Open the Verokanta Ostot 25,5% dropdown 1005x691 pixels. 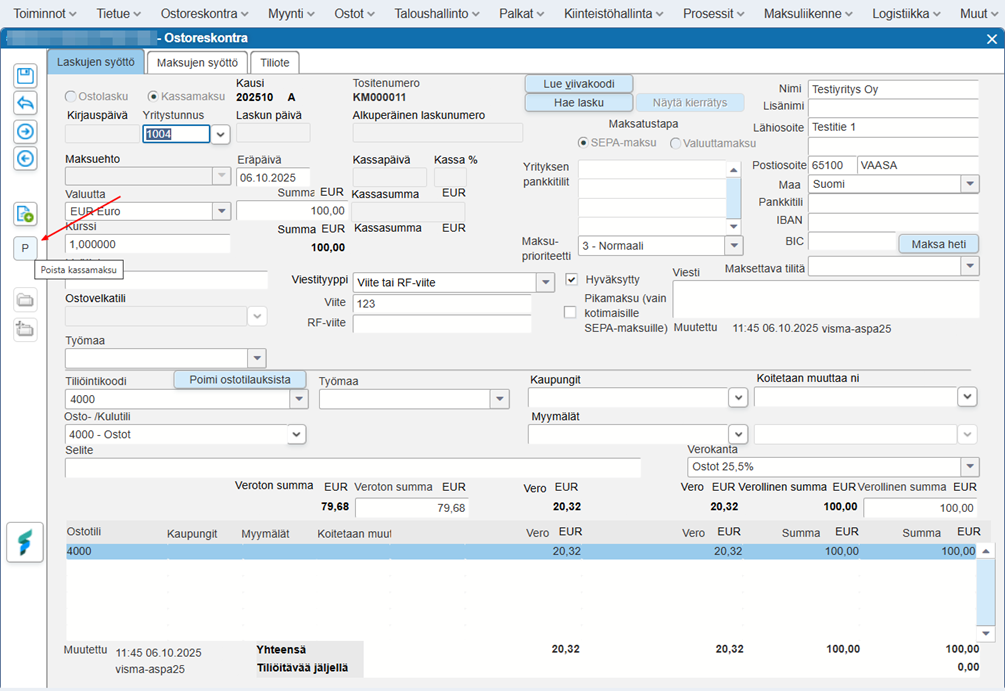point(969,467)
